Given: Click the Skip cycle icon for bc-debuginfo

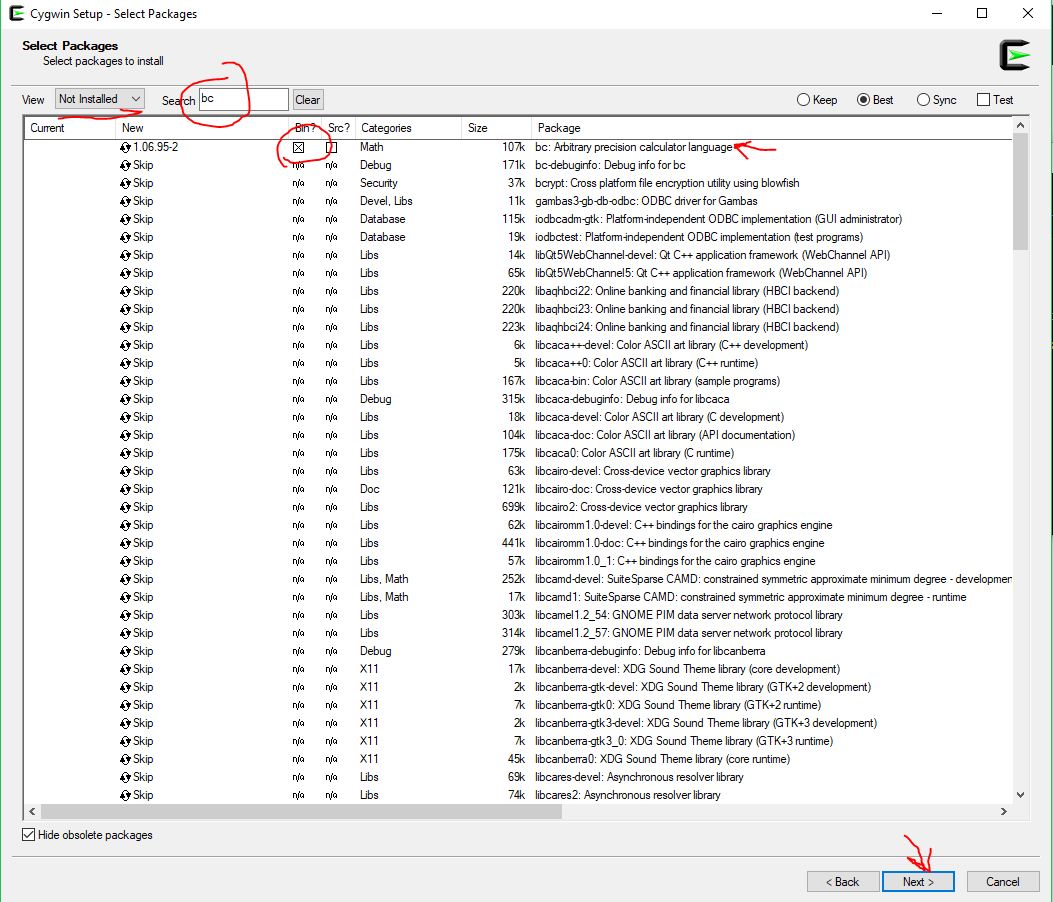Looking at the screenshot, I should 125,165.
